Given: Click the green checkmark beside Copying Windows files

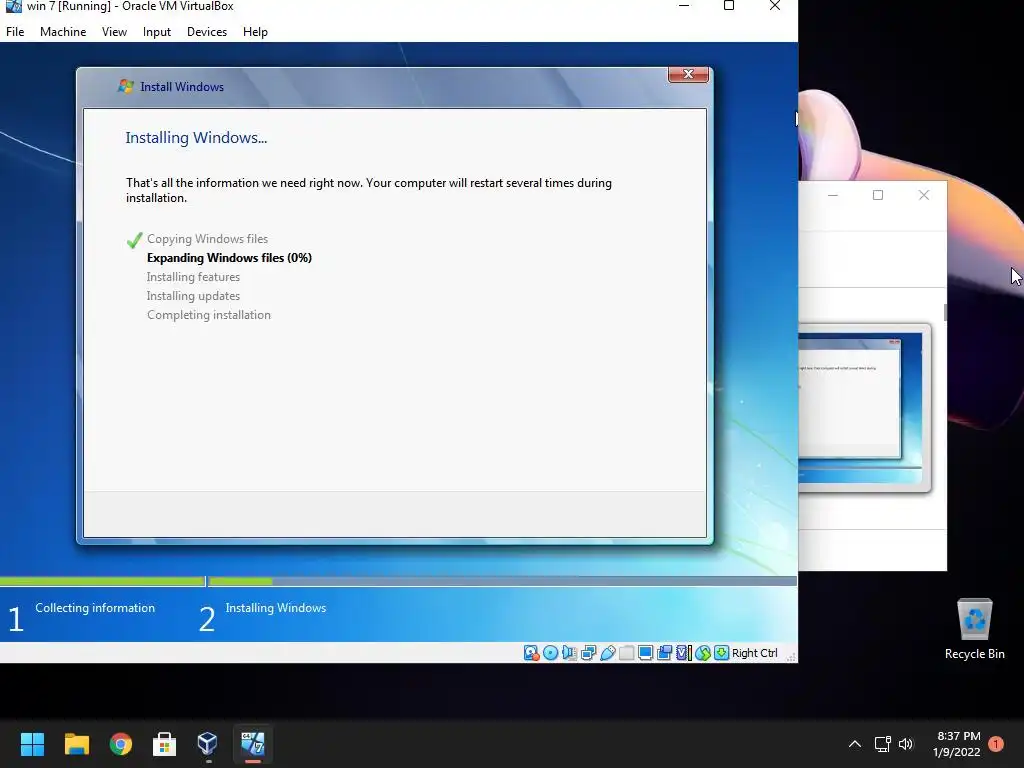Looking at the screenshot, I should pos(135,240).
